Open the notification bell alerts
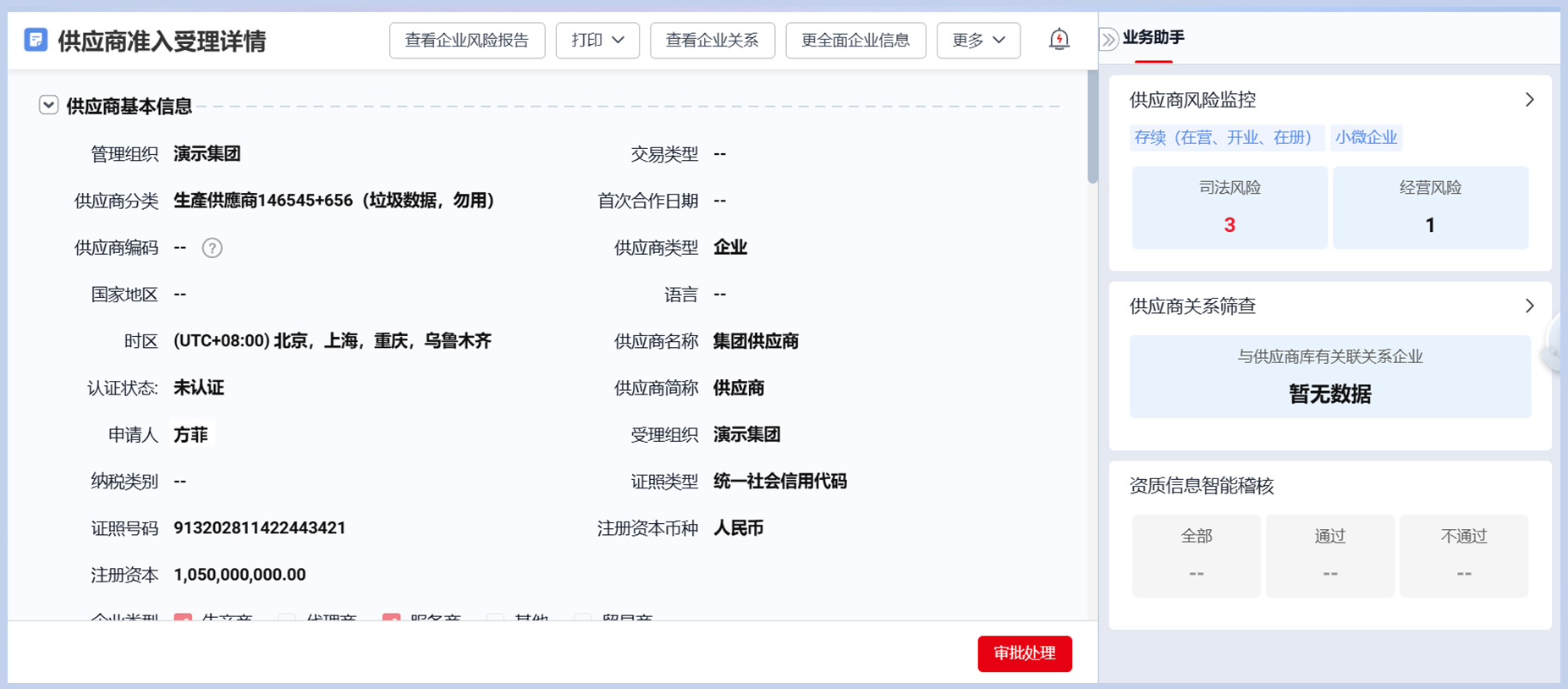Screen dimensions: 1568x689 [1059, 40]
